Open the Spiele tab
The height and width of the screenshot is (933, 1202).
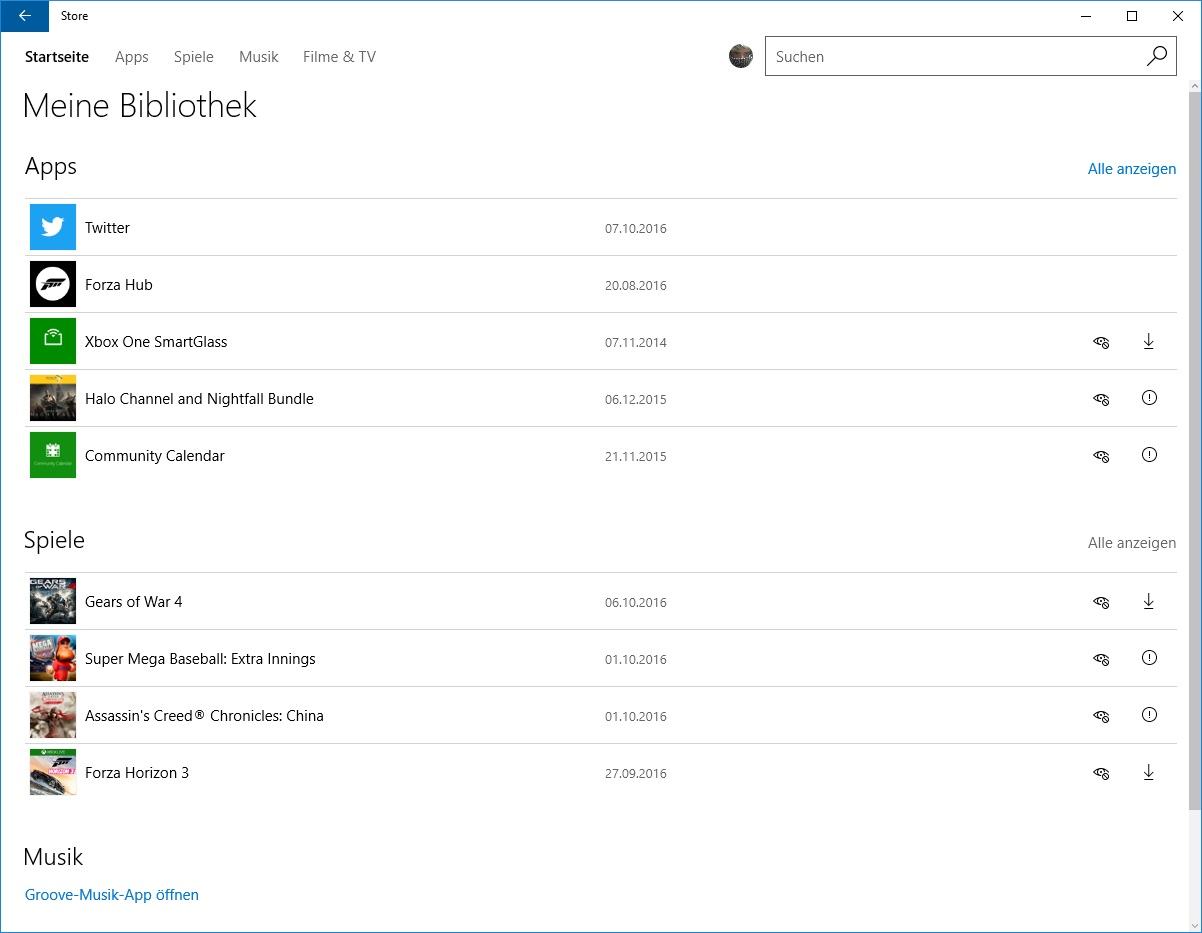coord(193,57)
